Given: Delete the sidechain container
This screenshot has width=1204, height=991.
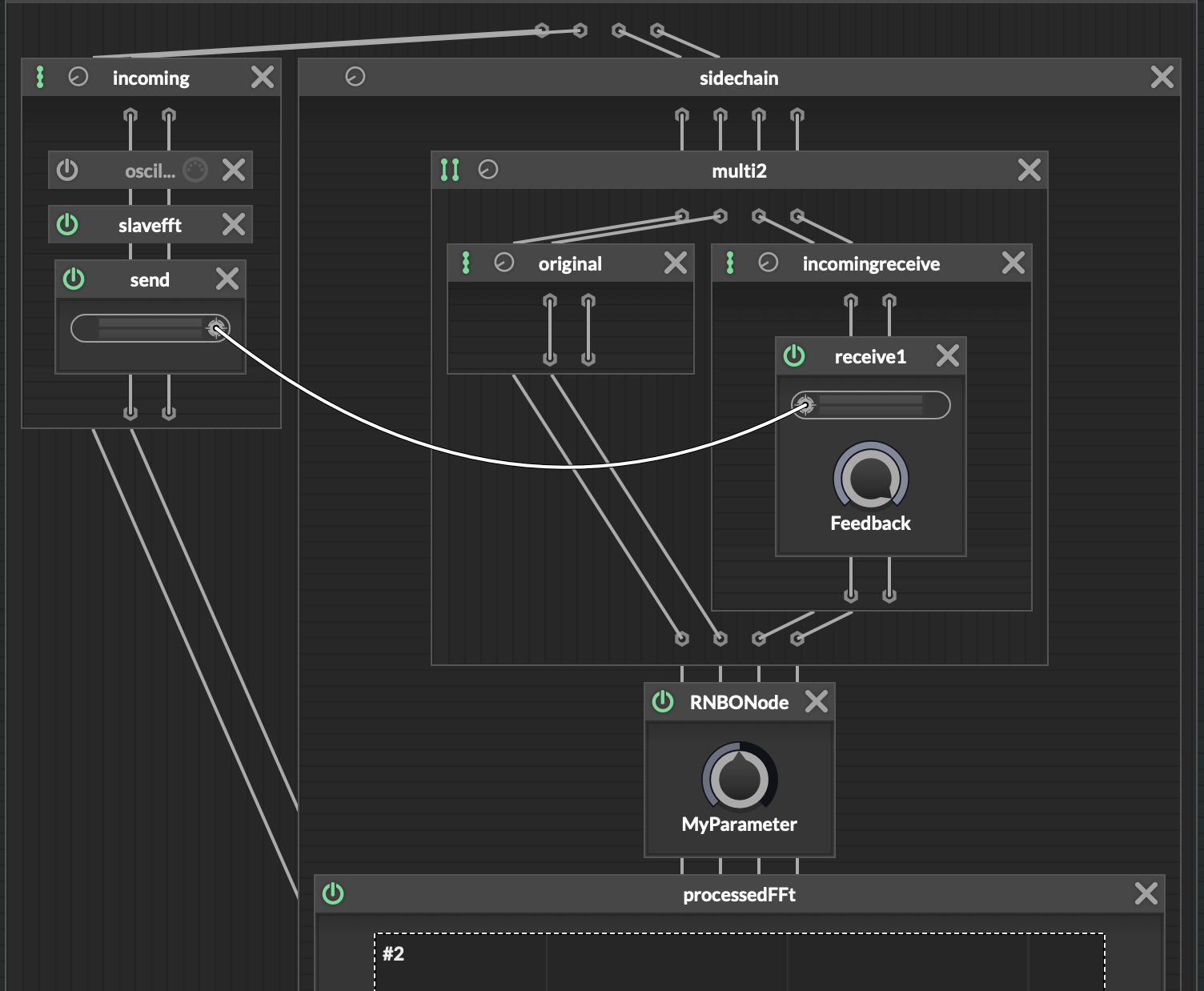Looking at the screenshot, I should (x=1162, y=77).
